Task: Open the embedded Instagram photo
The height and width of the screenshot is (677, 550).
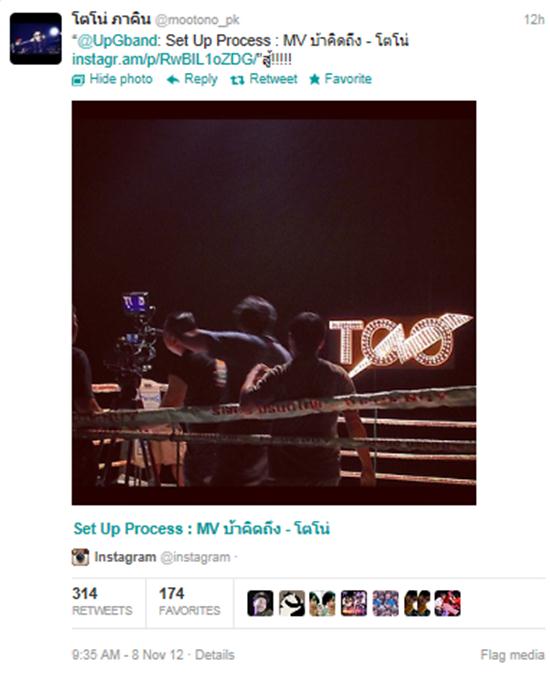Action: tap(274, 303)
